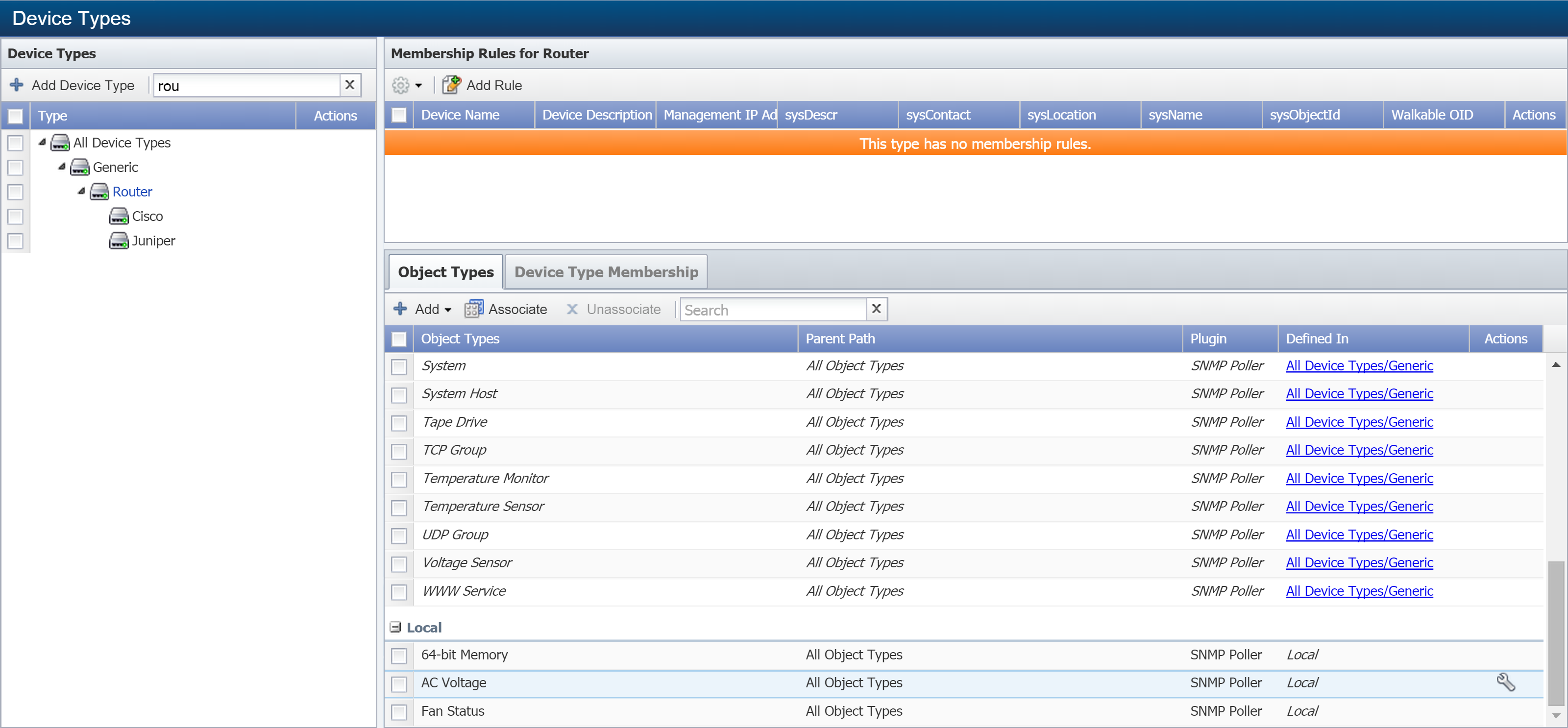Click the Unassociate X icon
1568x728 pixels.
click(572, 309)
